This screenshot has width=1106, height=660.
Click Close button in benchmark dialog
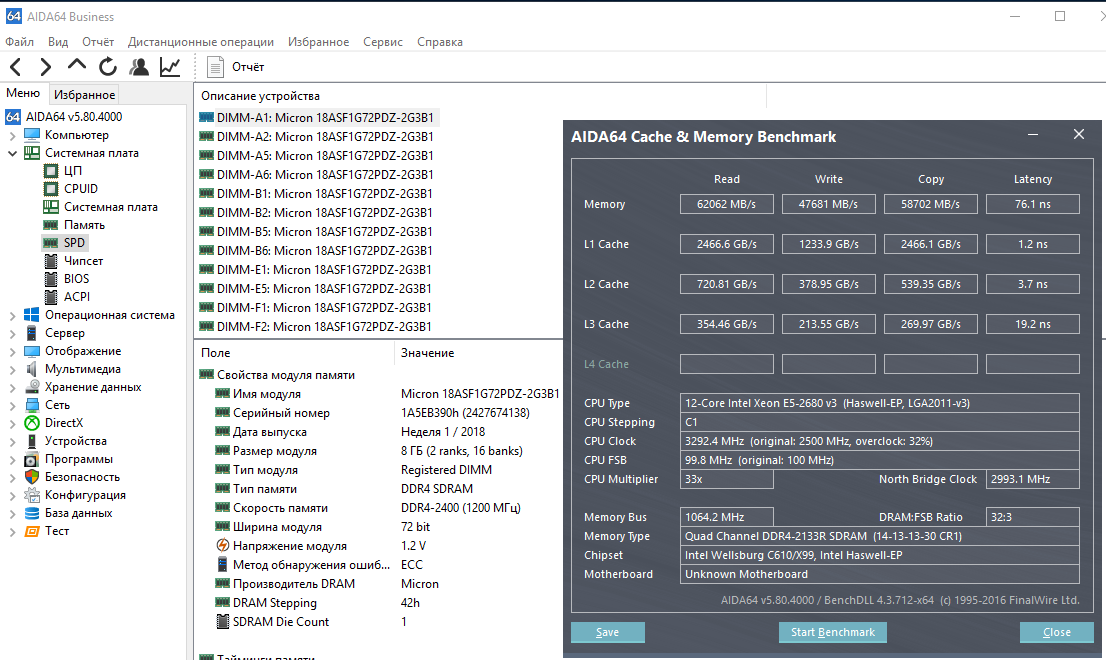[1057, 632]
